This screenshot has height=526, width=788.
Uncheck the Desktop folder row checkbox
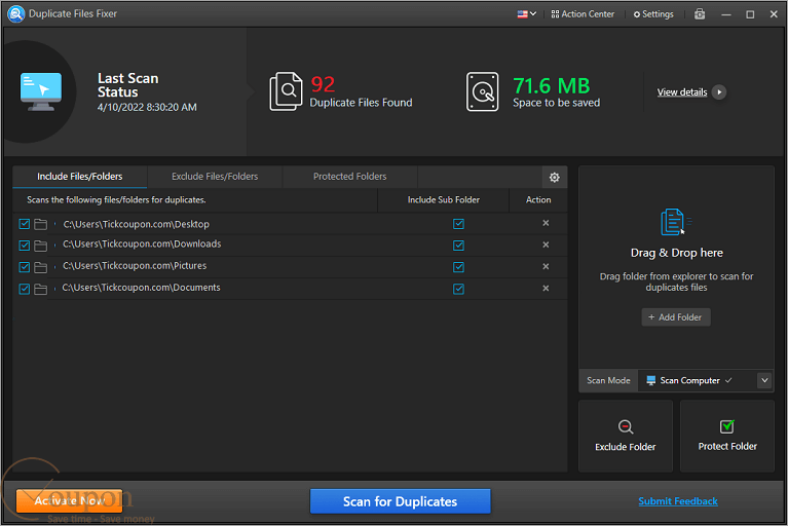[24, 224]
